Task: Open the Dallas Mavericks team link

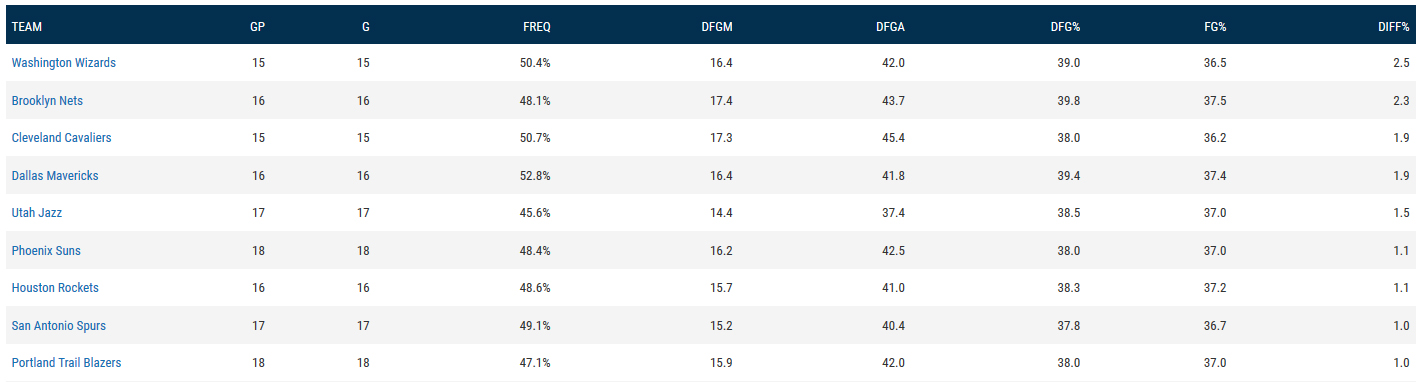Action: tap(55, 176)
